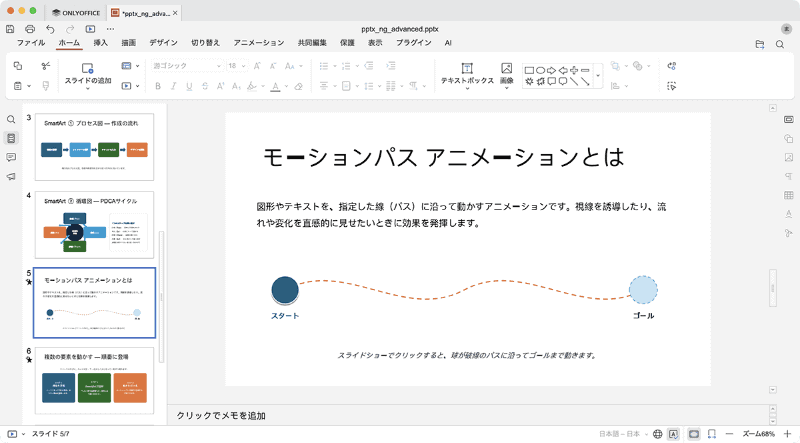
Task: Zoom out using the minus button
Action: click(729, 434)
